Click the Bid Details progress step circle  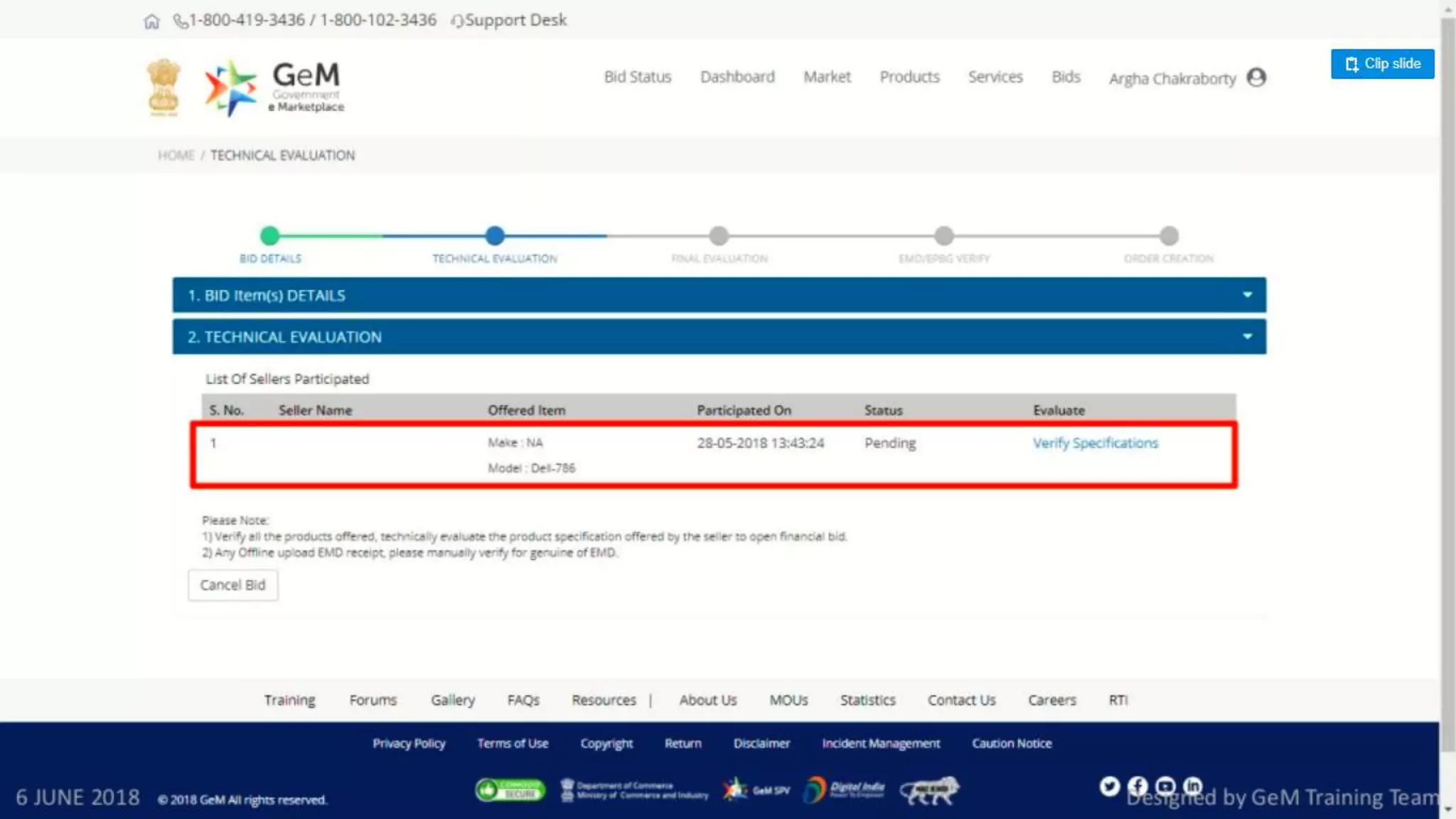269,235
